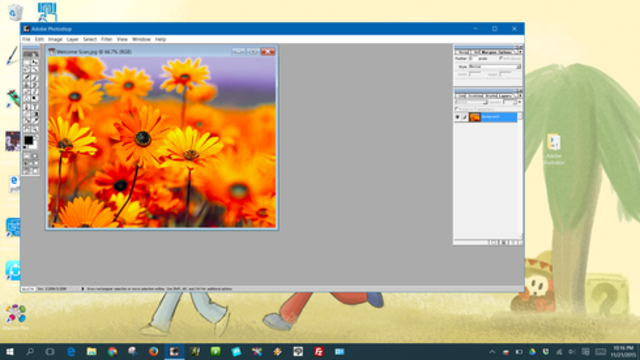The width and height of the screenshot is (640, 360).
Task: Select the Zoom tool
Action: (x=35, y=128)
